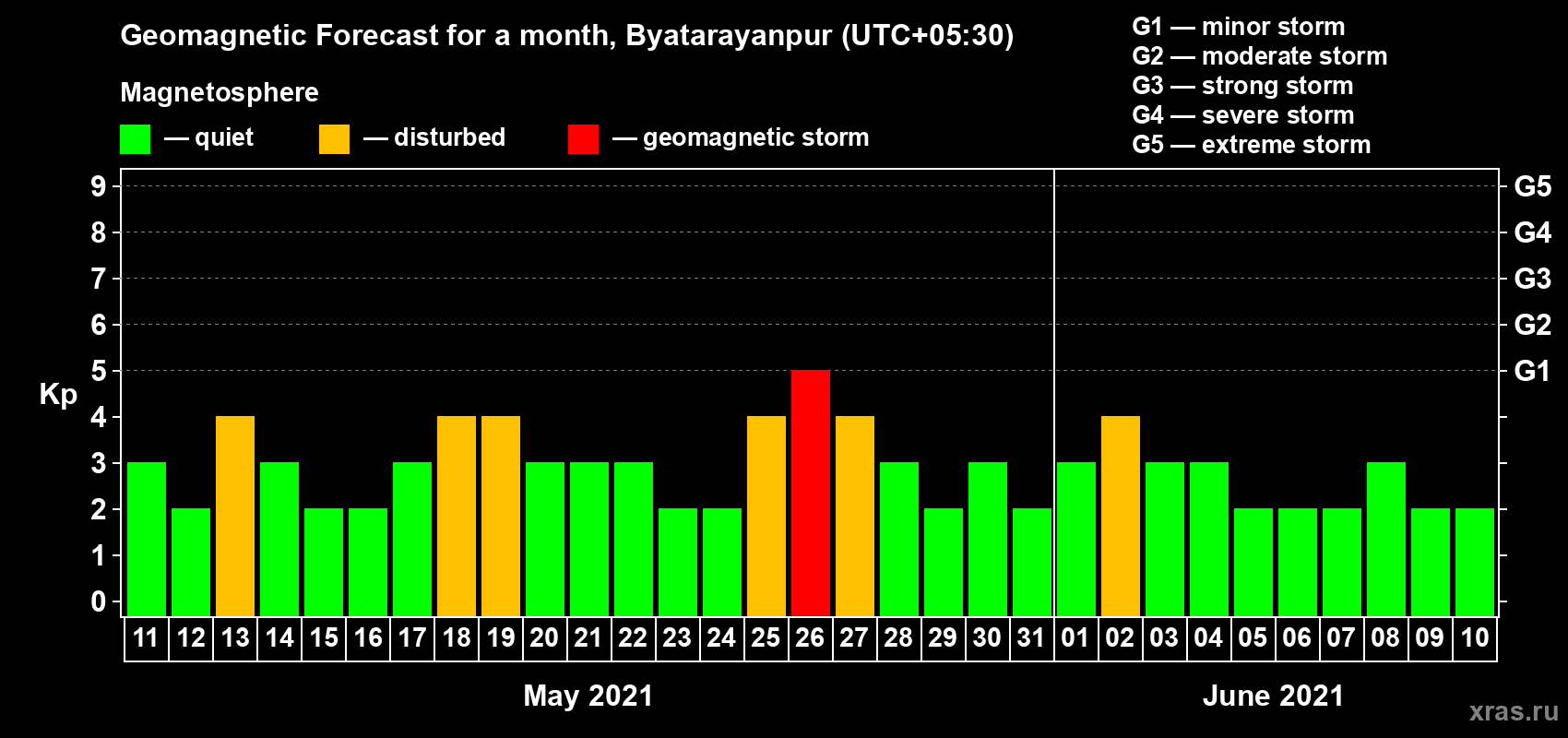This screenshot has width=1568, height=738.
Task: Select the green bar for May 12
Action: pos(191,563)
